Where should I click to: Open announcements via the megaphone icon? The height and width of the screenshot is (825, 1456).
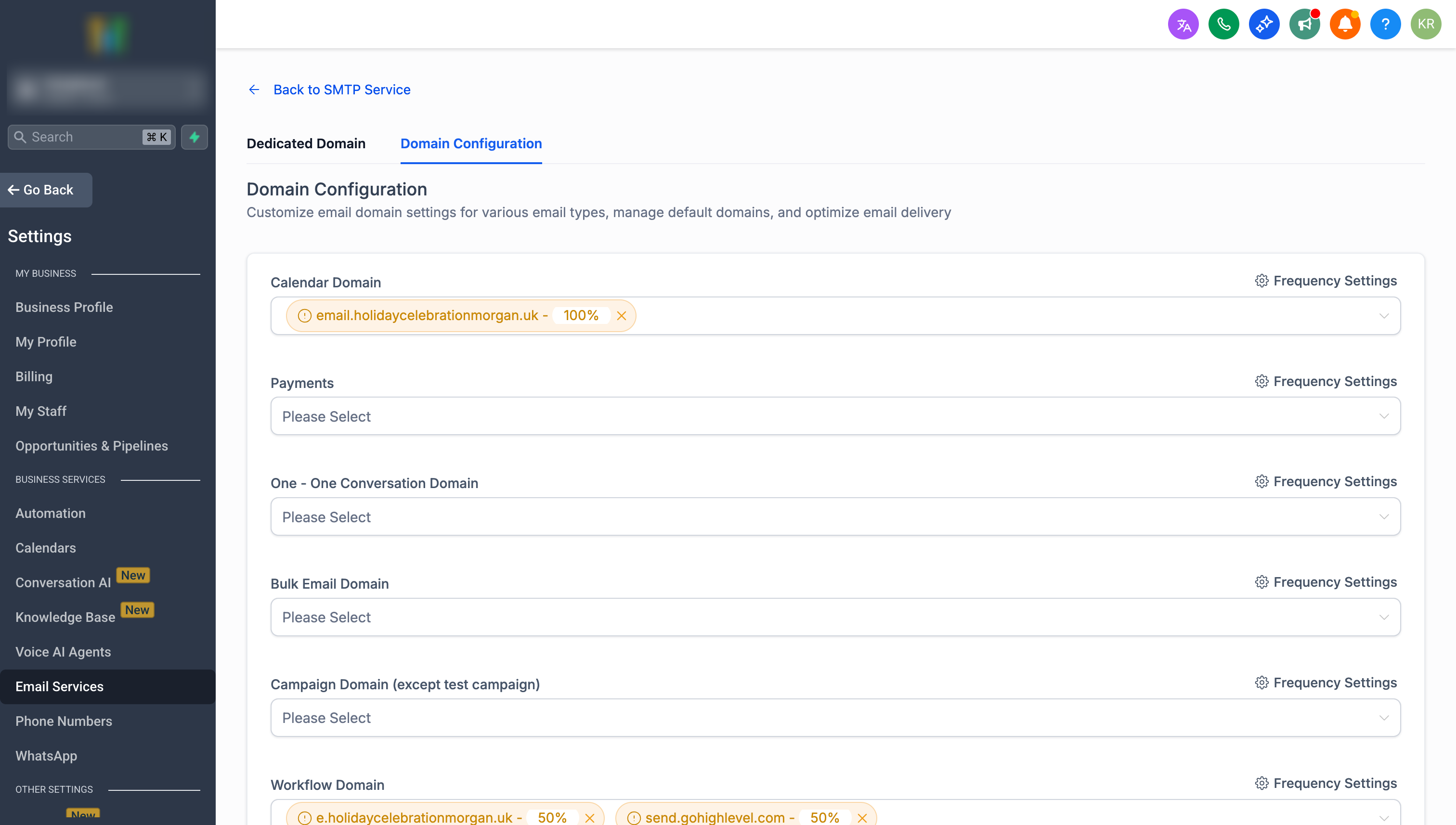(x=1304, y=24)
